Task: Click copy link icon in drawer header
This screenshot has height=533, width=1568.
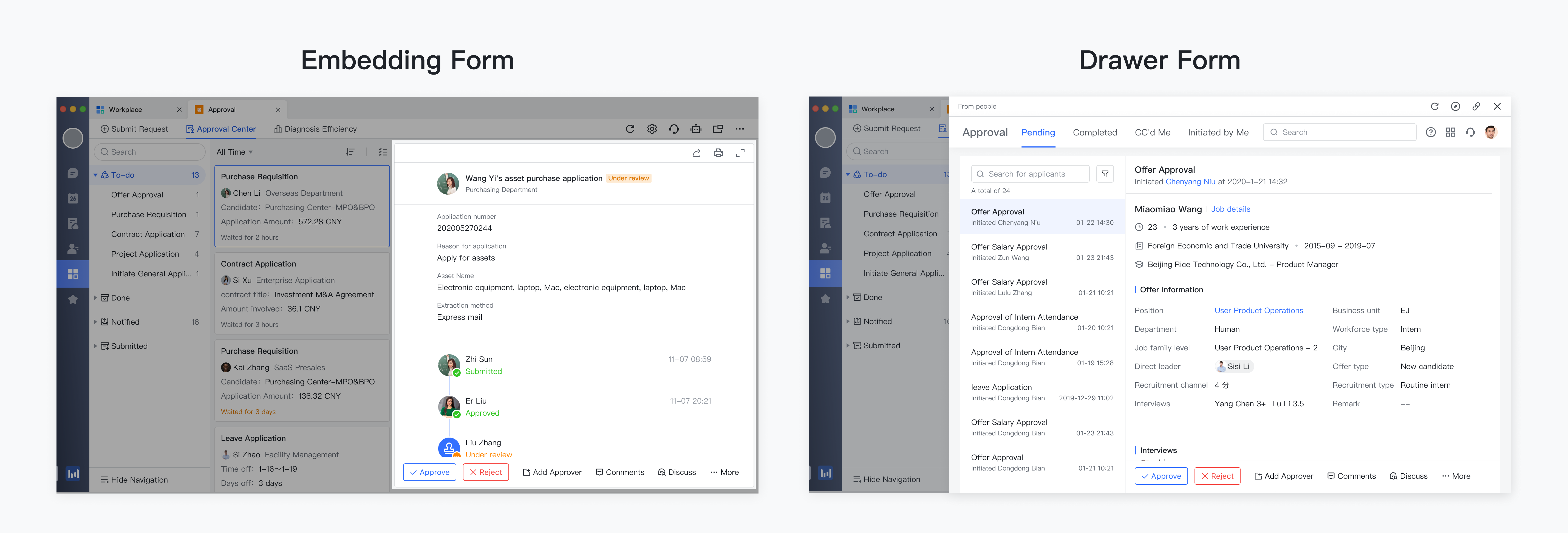Action: point(1476,106)
